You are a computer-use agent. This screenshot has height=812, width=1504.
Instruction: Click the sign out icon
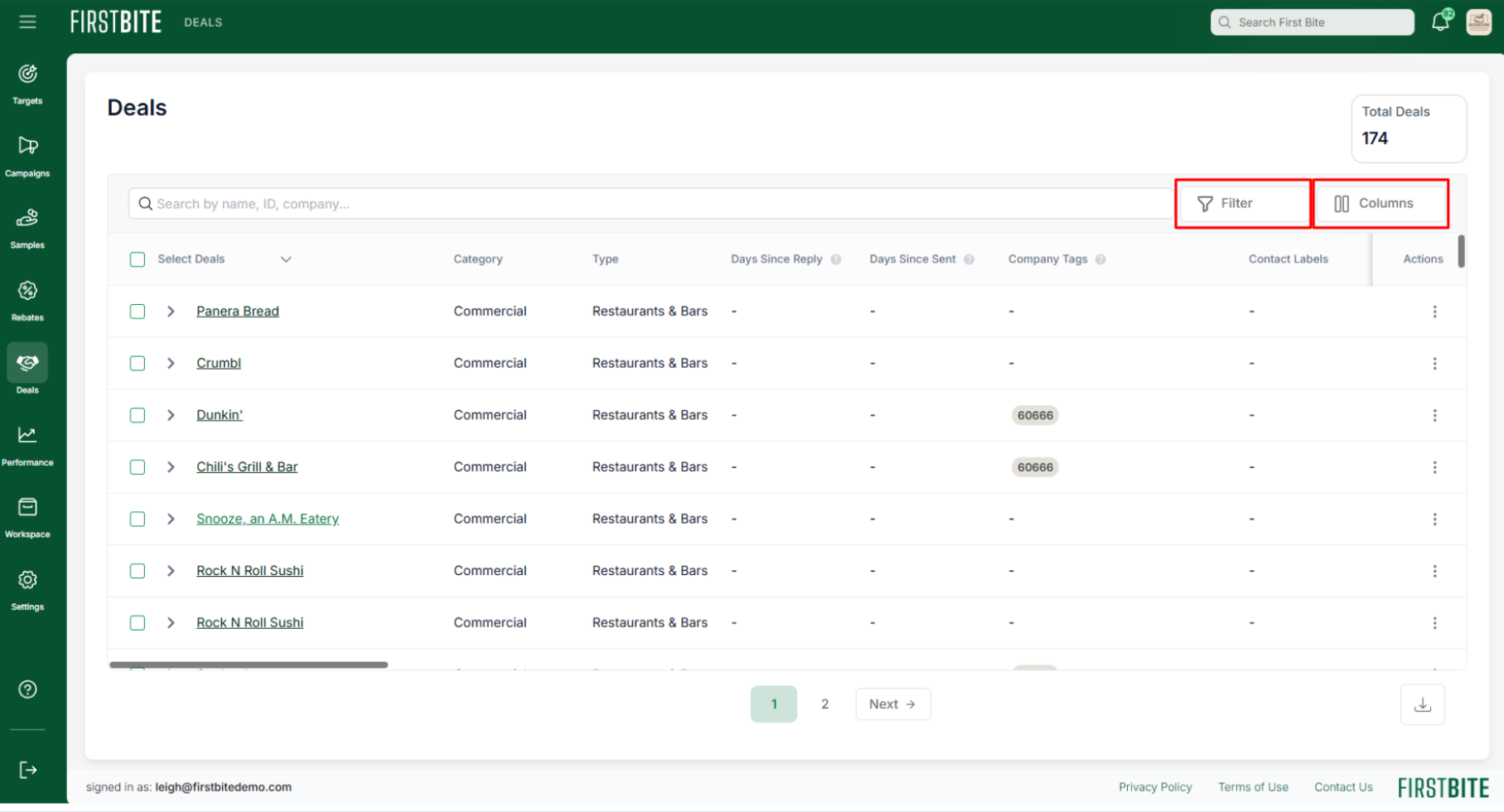[27, 770]
